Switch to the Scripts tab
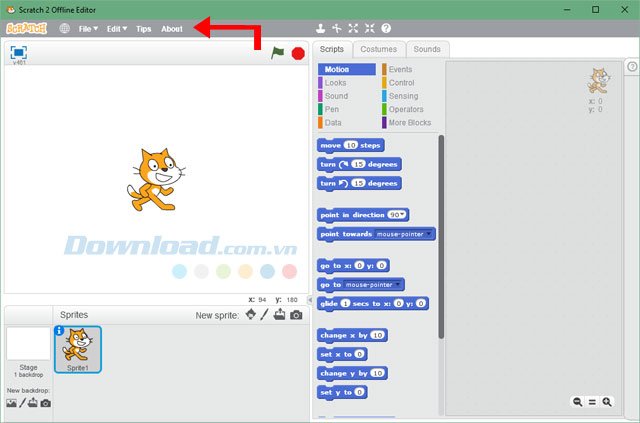The image size is (640, 423). coord(331,49)
